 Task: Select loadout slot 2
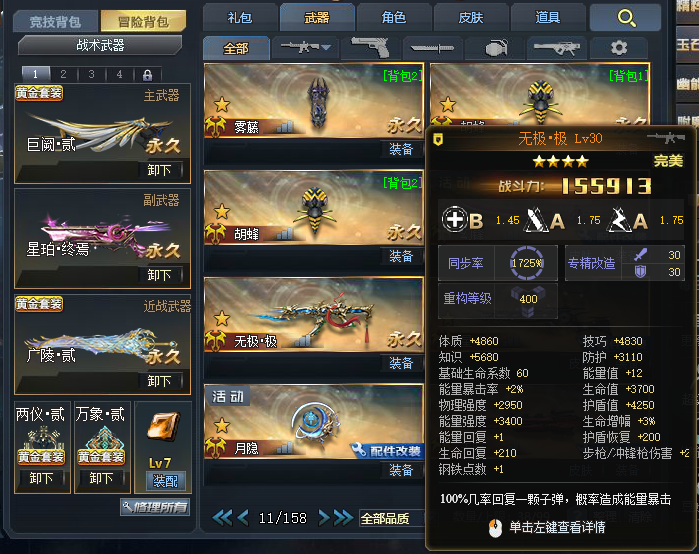click(63, 74)
